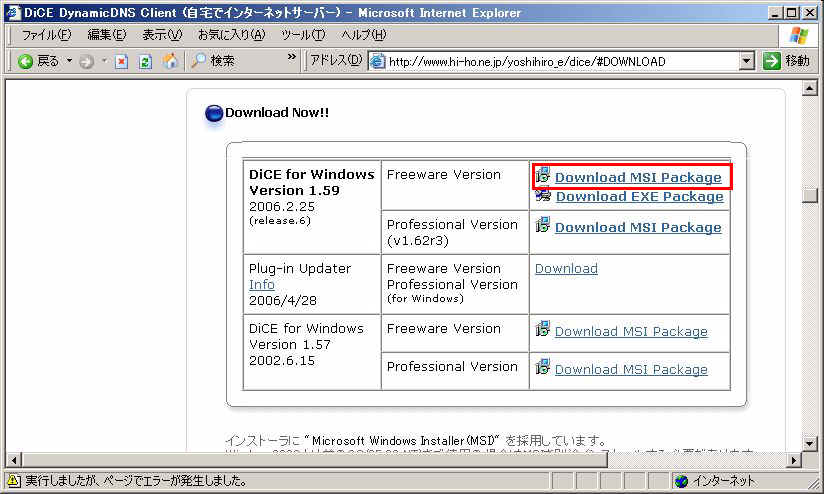This screenshot has height=494, width=824.
Task: Click the 検索 search button label
Action: 222,61
